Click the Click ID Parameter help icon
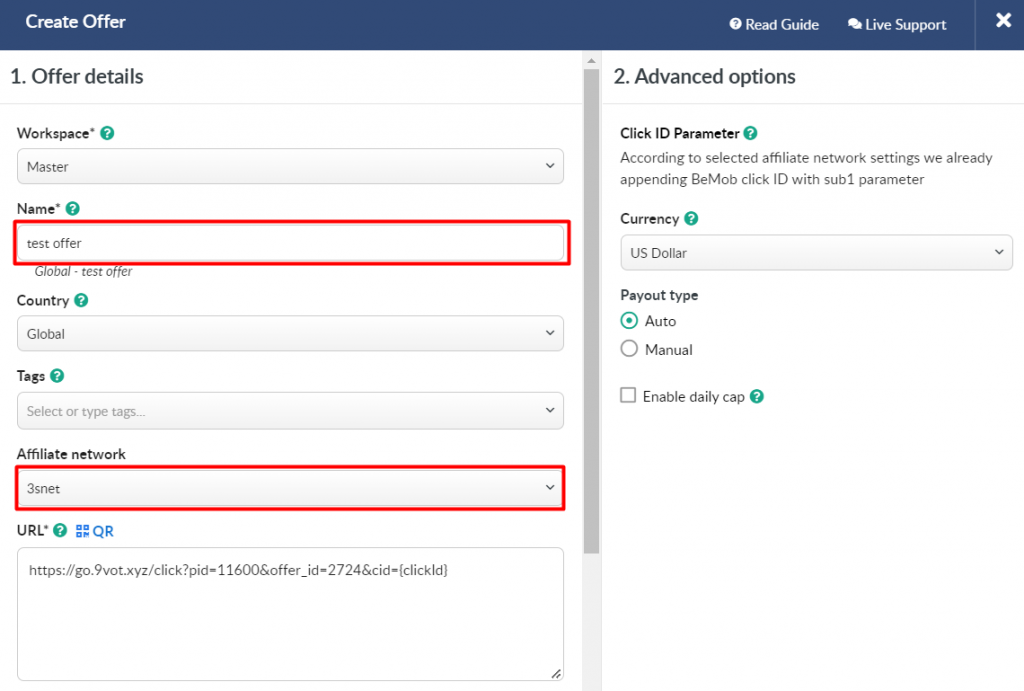Image resolution: width=1024 pixels, height=691 pixels. (751, 133)
